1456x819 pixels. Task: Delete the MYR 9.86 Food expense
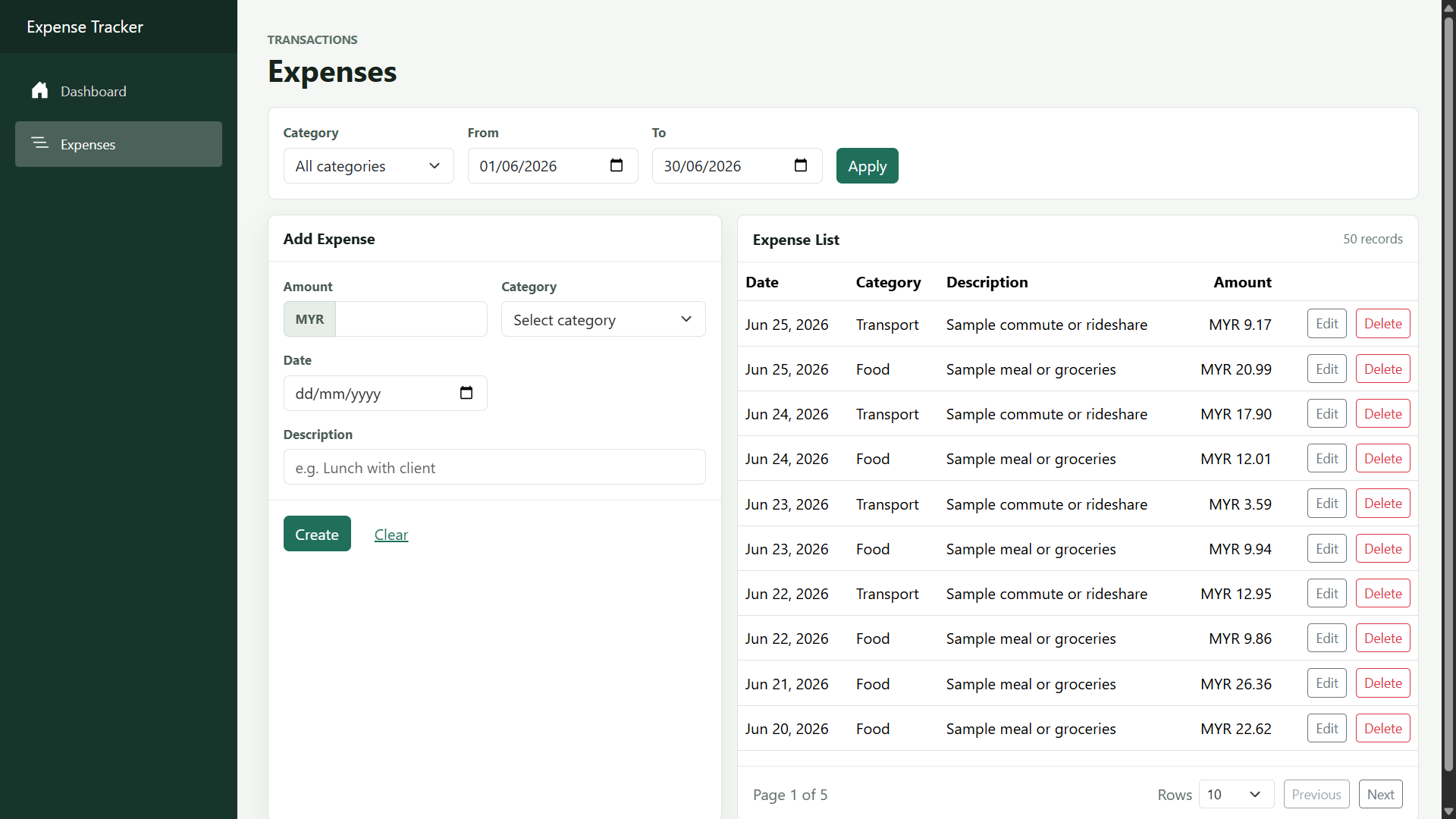pyautogui.click(x=1383, y=639)
